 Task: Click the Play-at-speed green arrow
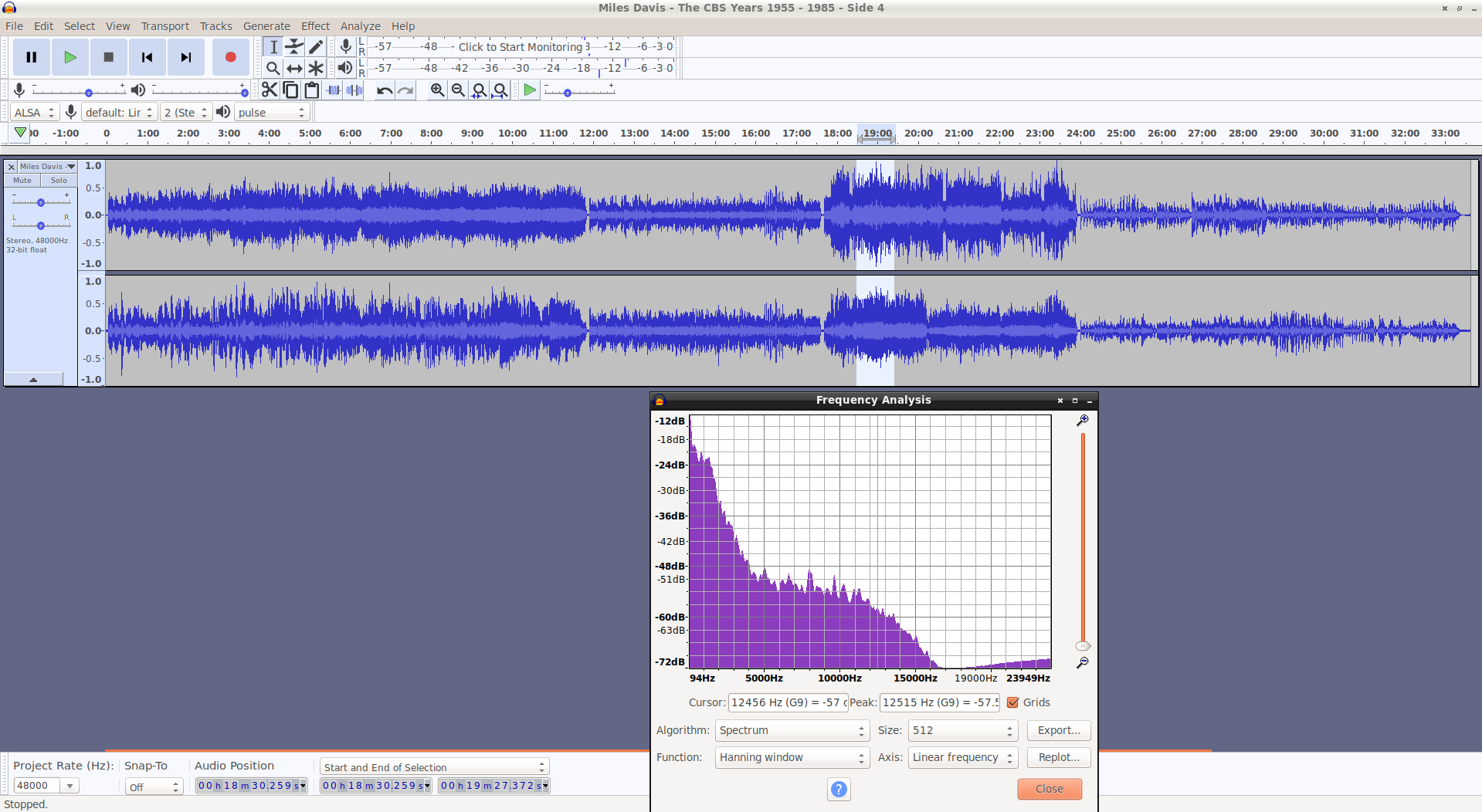[x=530, y=90]
